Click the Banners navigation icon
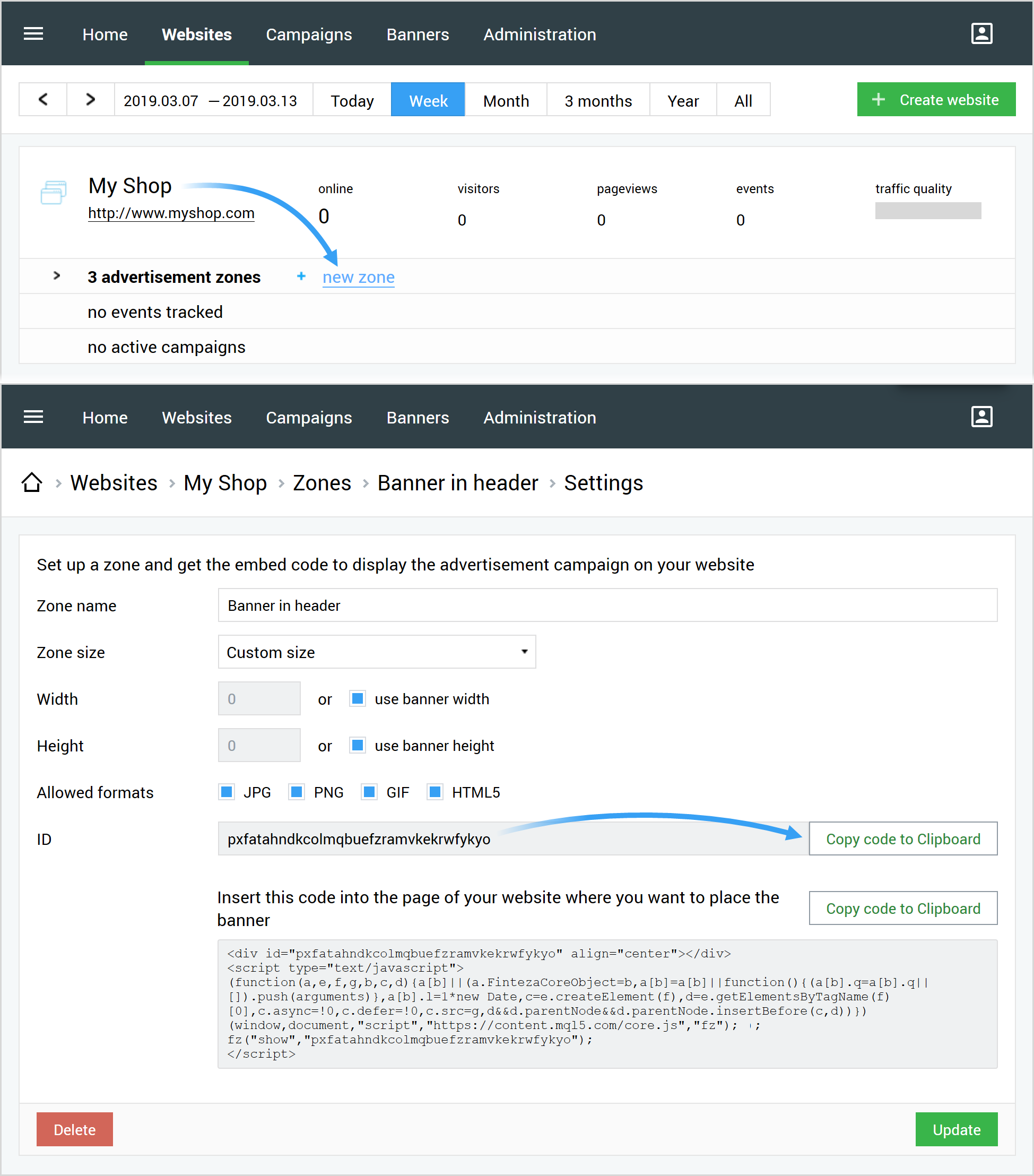This screenshot has width=1034, height=1176. 417,34
